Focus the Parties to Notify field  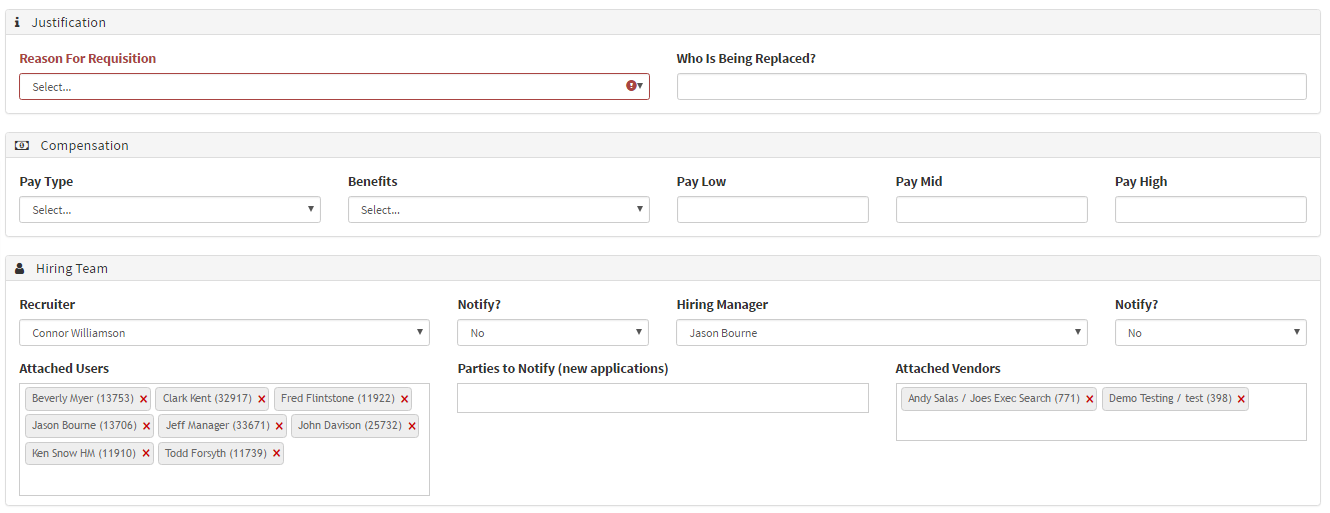tap(662, 398)
